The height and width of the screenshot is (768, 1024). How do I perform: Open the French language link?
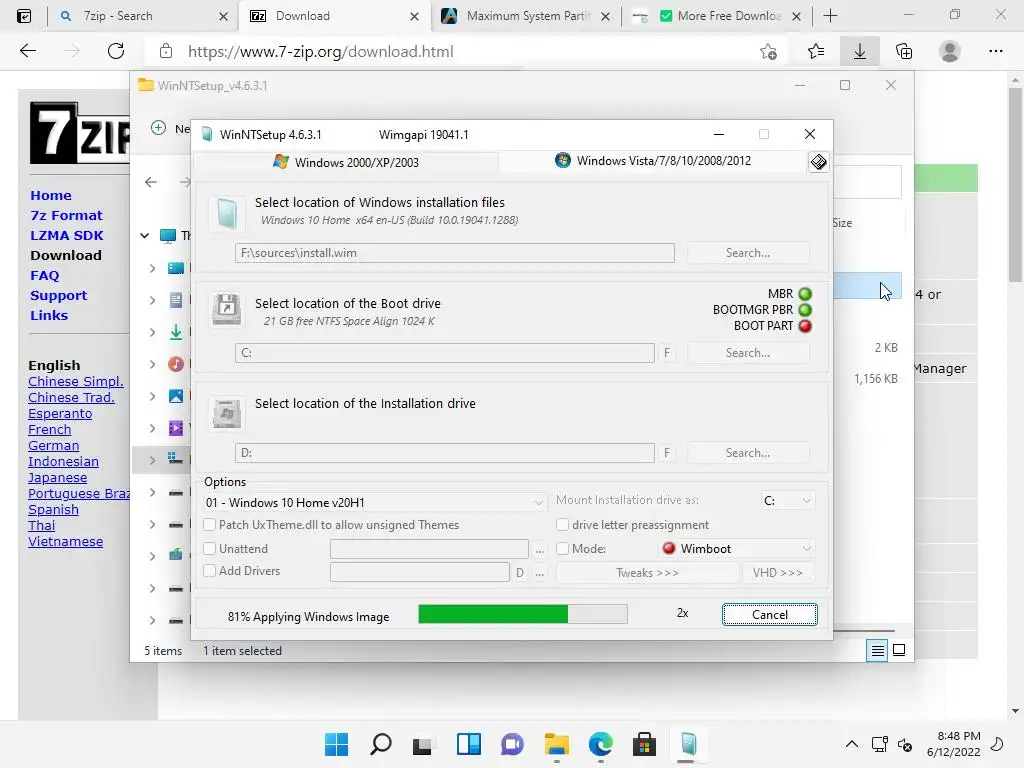[x=50, y=430]
